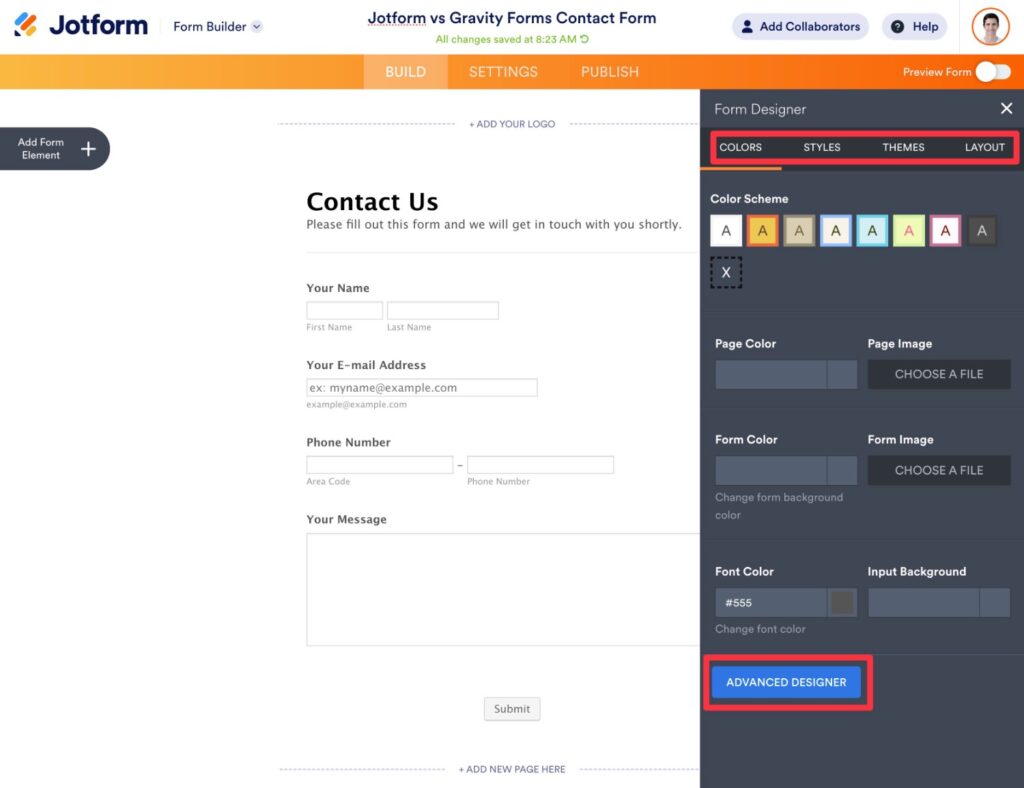
Task: Close the Form Designer panel
Action: [1006, 108]
